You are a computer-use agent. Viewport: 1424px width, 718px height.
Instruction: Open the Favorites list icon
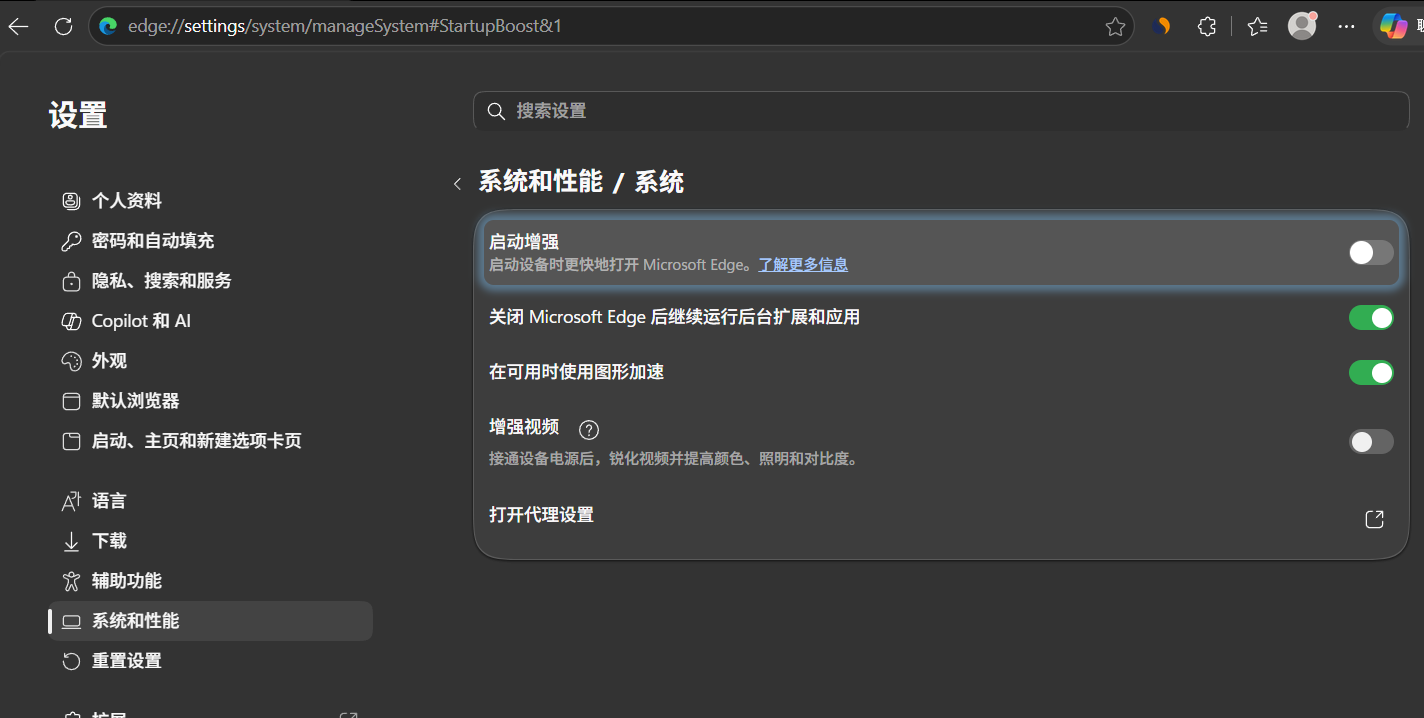1257,27
